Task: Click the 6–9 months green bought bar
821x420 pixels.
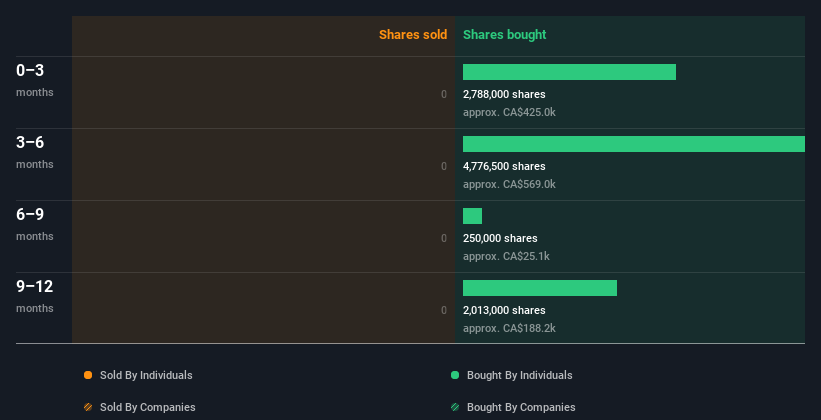Action: point(472,216)
